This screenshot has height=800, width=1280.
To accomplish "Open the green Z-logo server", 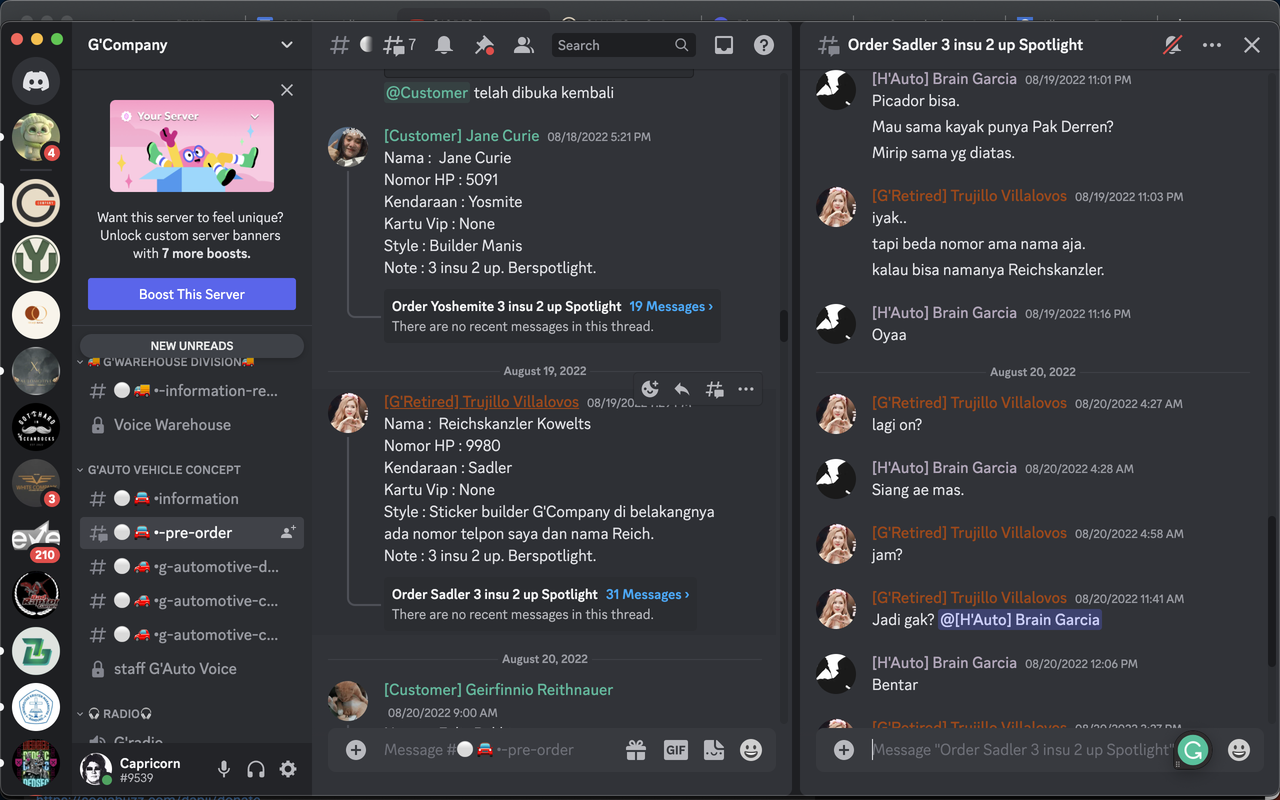I will pos(36,651).
